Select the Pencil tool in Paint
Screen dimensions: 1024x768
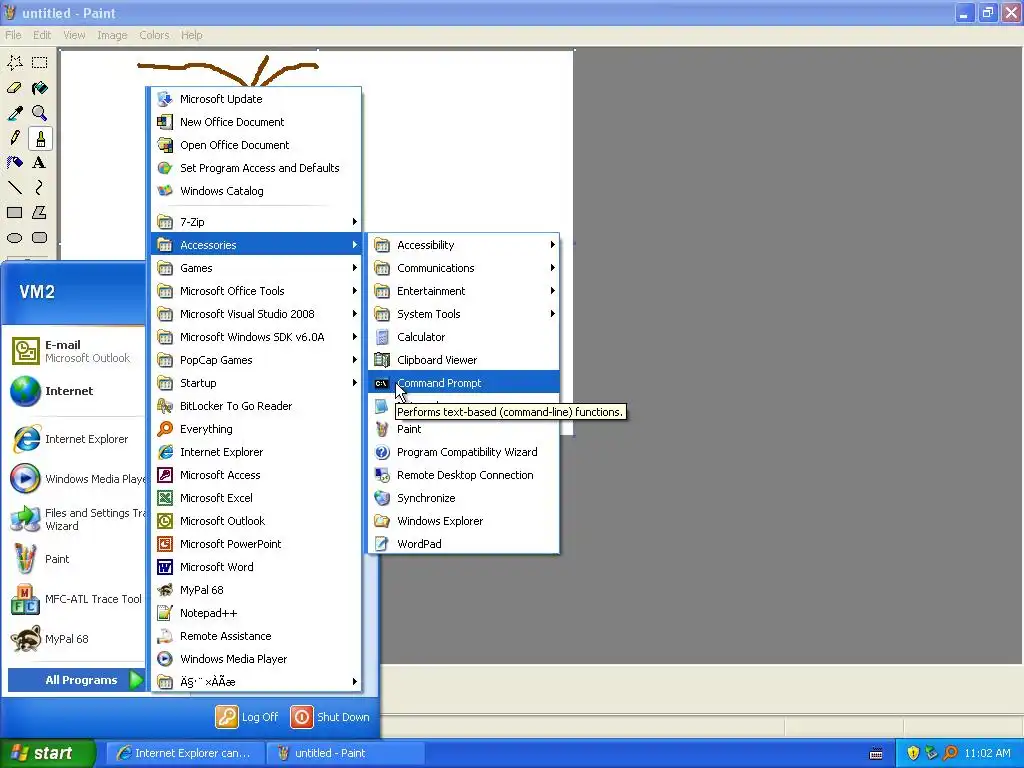click(15, 138)
